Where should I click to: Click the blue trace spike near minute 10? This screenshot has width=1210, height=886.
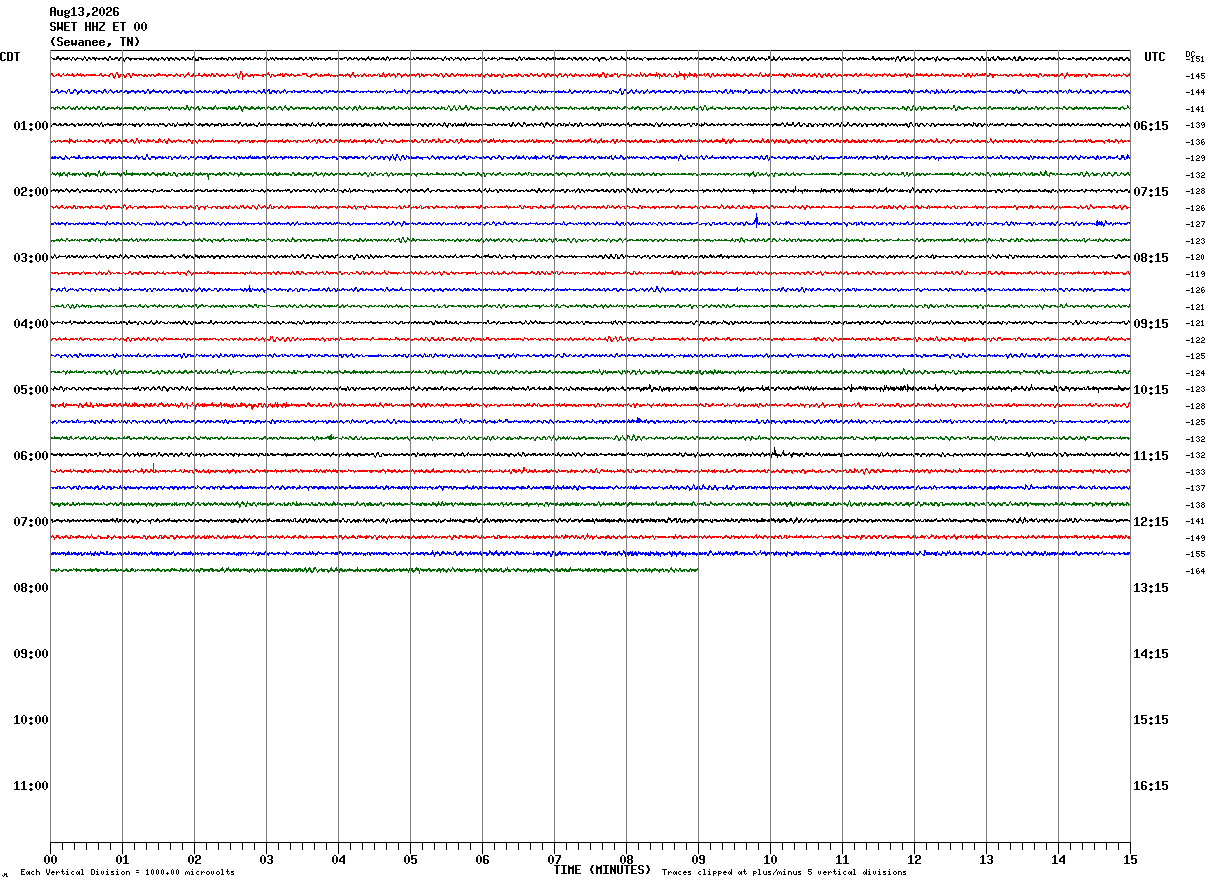(757, 219)
